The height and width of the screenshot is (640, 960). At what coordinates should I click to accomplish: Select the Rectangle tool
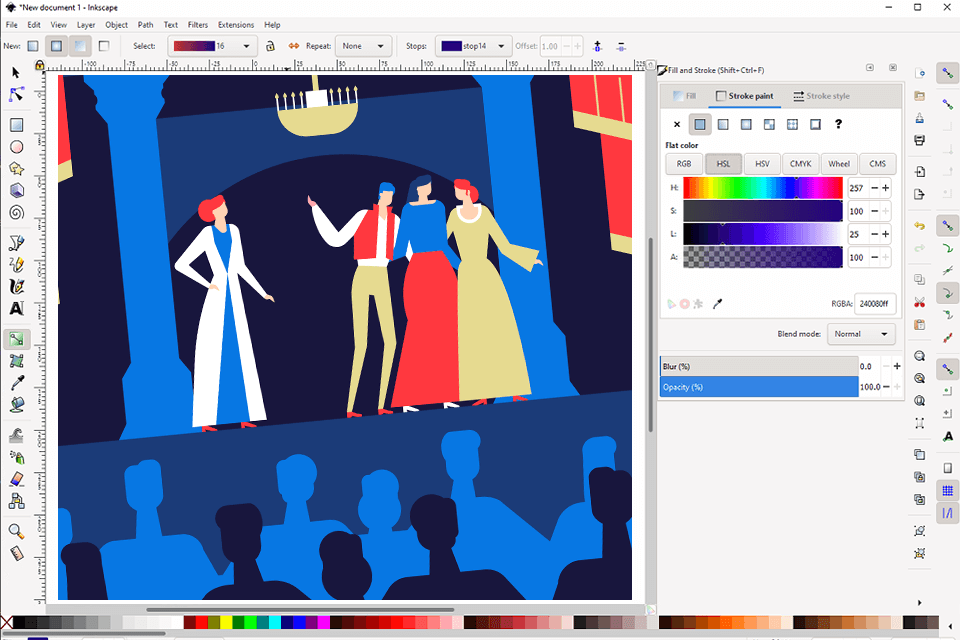point(14,124)
